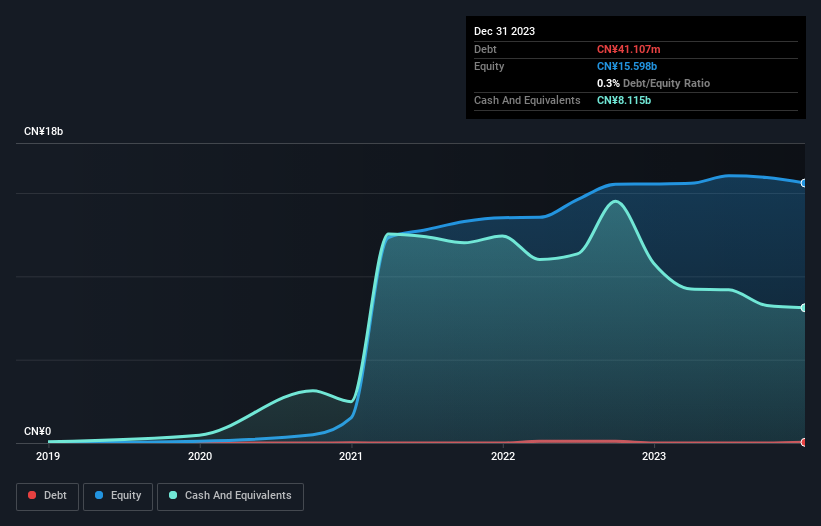The image size is (821, 526).
Task: Click the Equity label in tooltip
Action: pyautogui.click(x=489, y=66)
